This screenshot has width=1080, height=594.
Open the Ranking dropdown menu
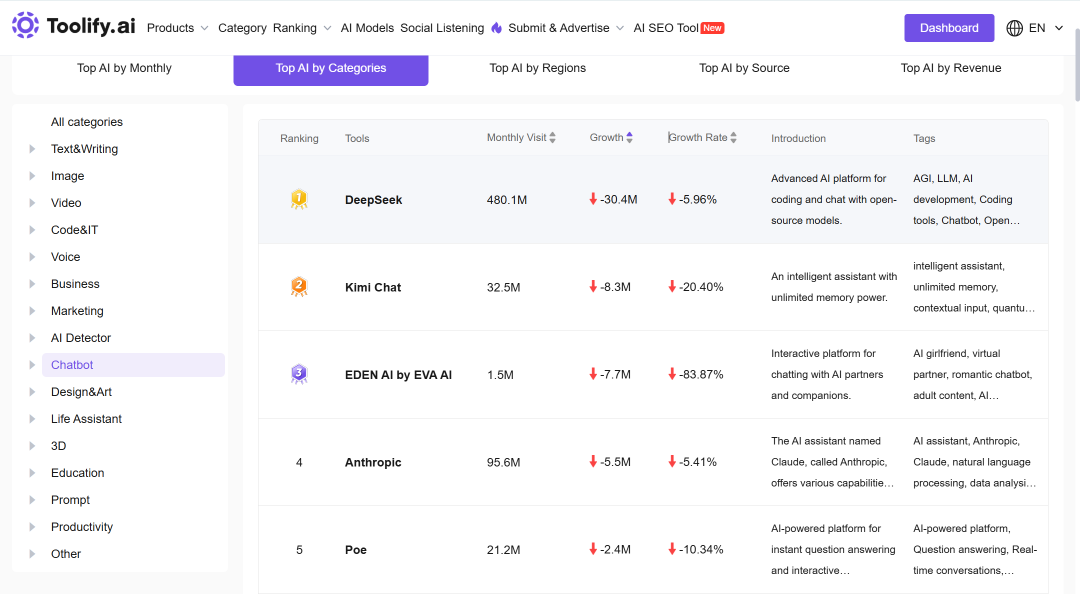(302, 28)
